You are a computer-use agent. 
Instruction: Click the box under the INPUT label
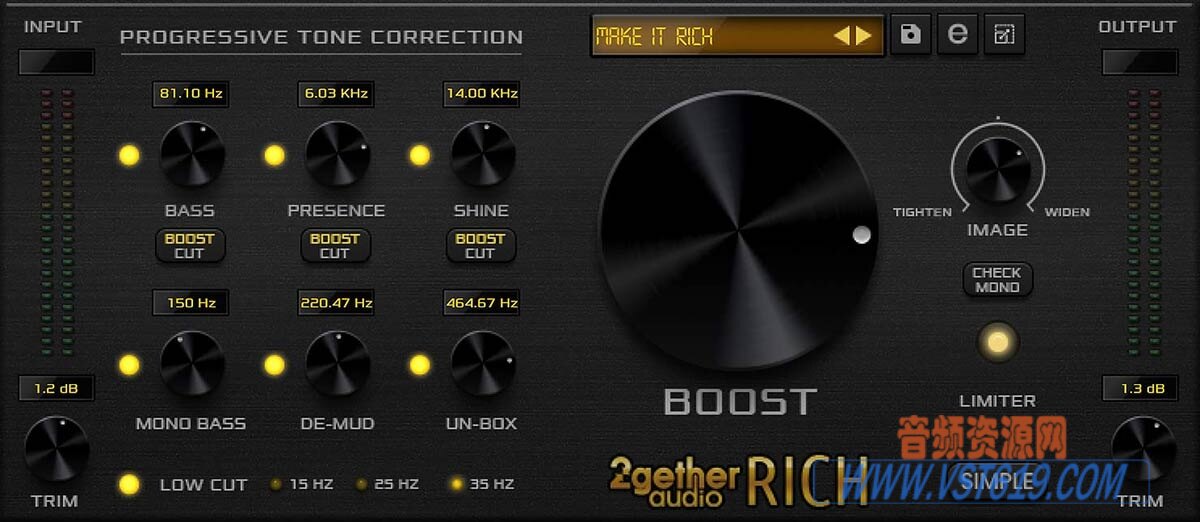(x=56, y=62)
